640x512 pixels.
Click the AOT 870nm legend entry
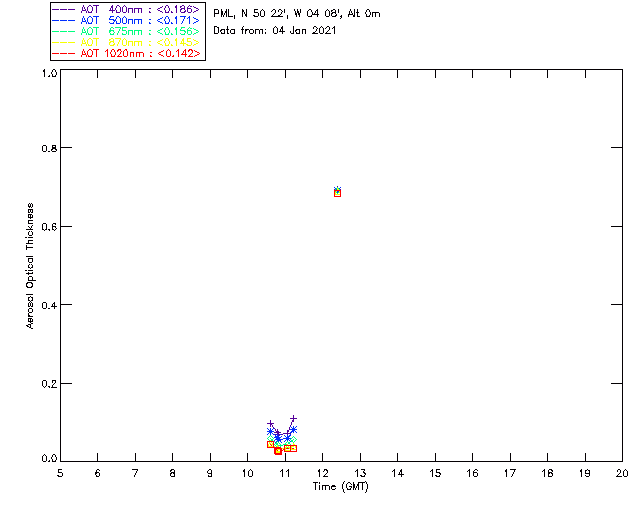127,42
